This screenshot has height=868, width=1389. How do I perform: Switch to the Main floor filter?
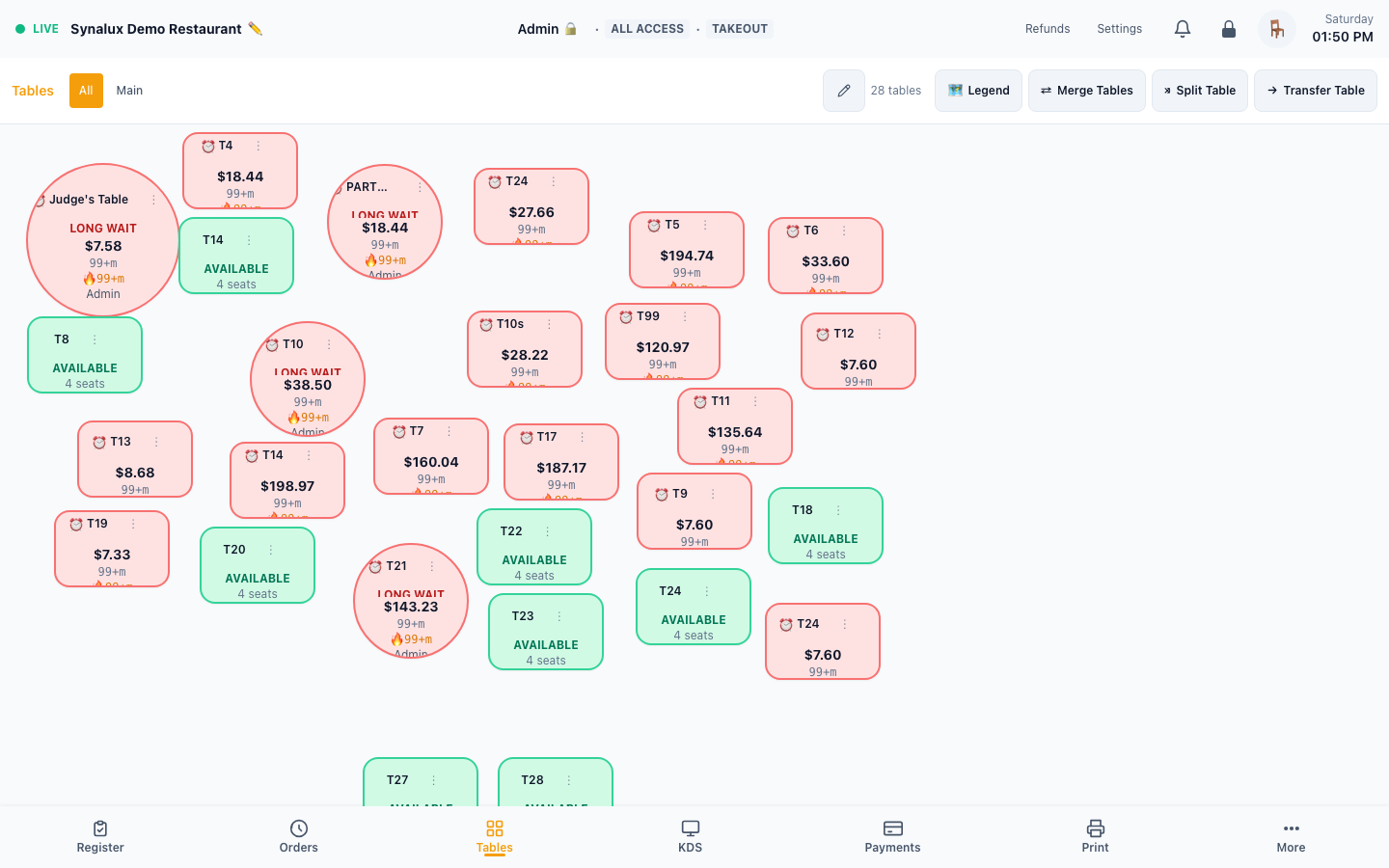[129, 91]
